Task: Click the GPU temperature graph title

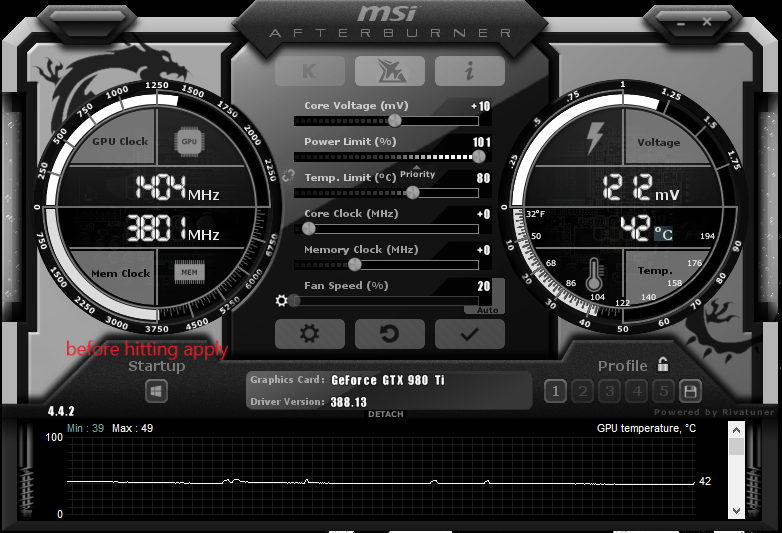Action: [x=646, y=428]
